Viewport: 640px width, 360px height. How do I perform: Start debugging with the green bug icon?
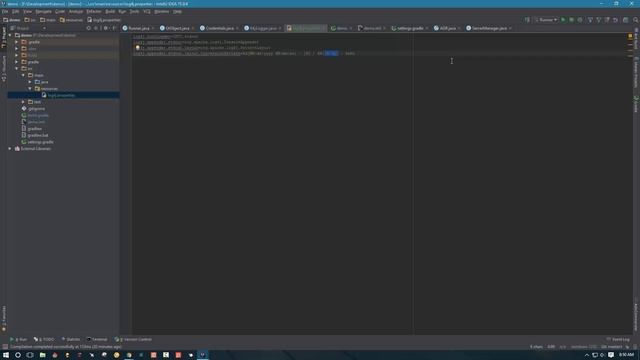[x=571, y=20]
